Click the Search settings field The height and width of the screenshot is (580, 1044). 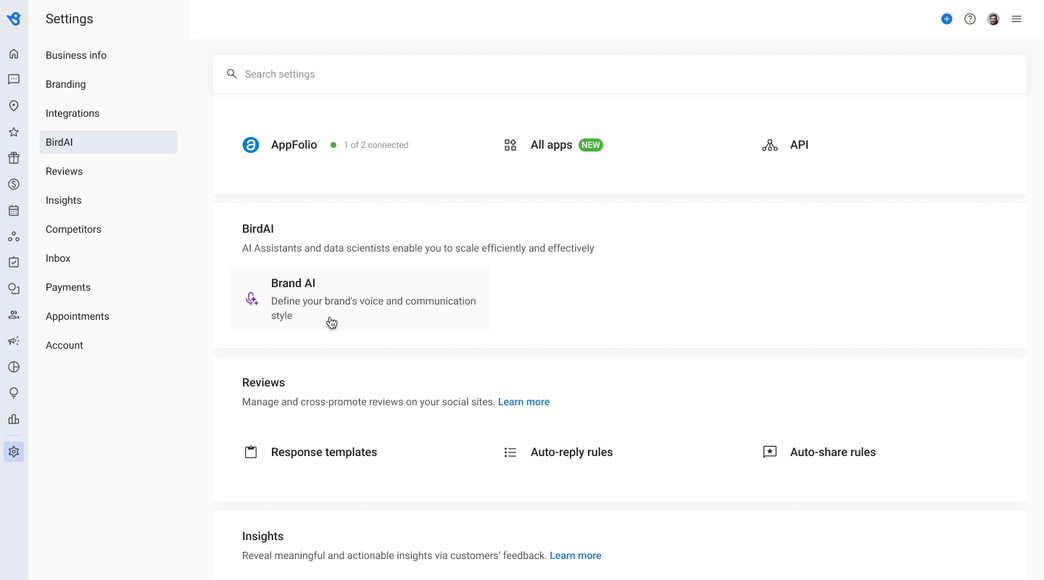(x=619, y=74)
